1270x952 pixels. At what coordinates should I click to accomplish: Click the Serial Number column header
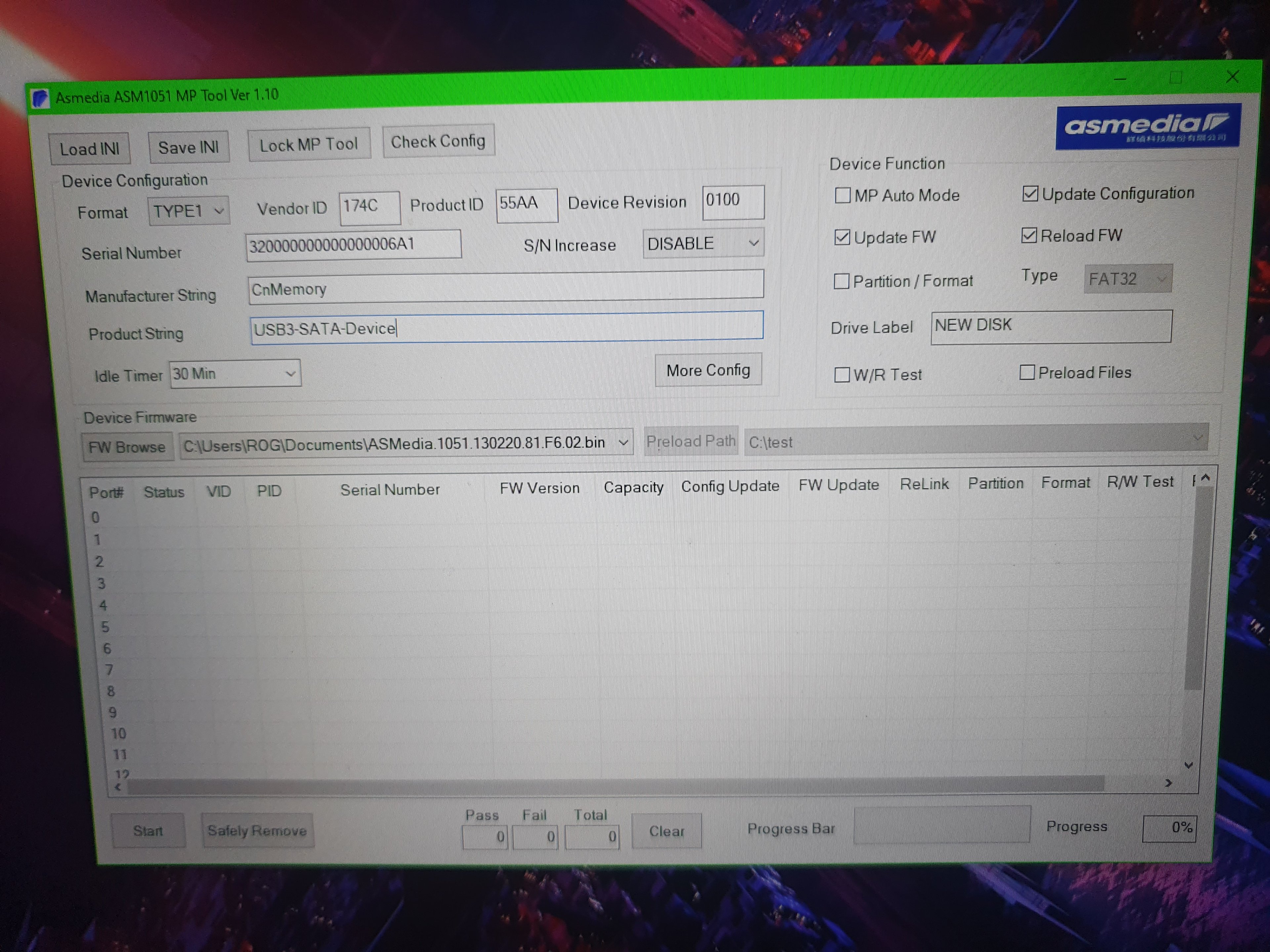390,490
